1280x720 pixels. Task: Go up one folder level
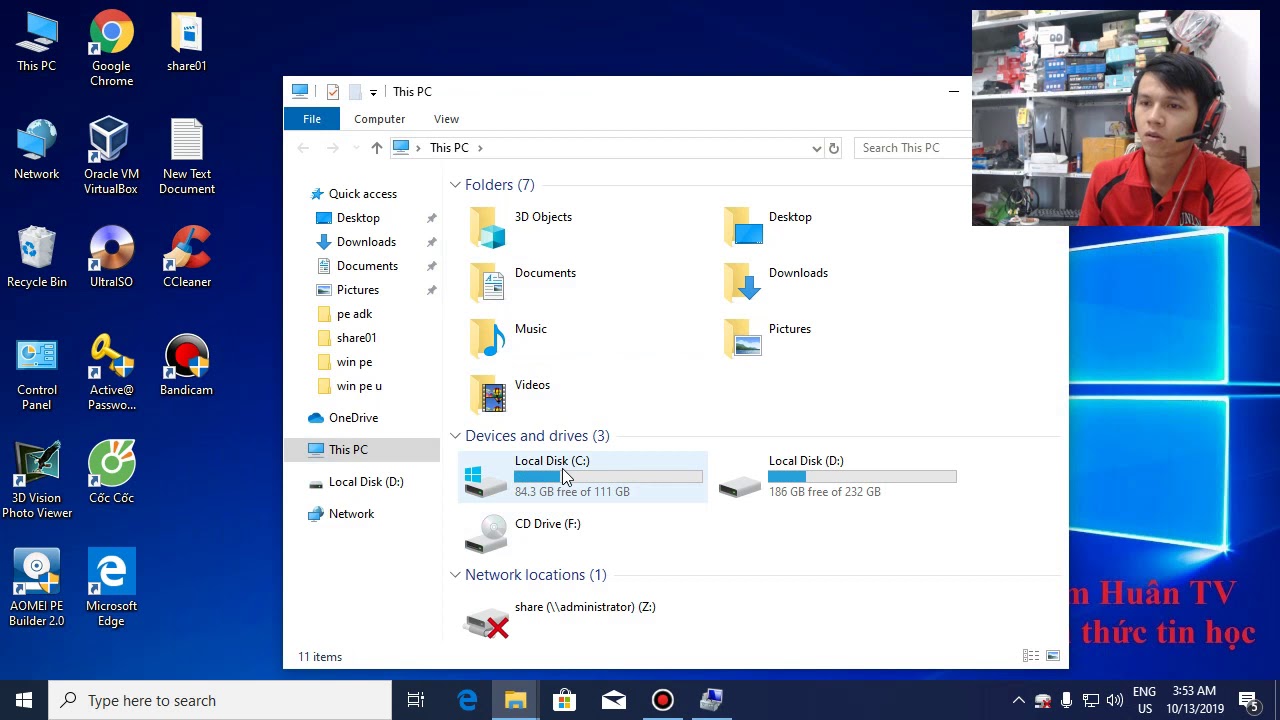click(x=377, y=148)
